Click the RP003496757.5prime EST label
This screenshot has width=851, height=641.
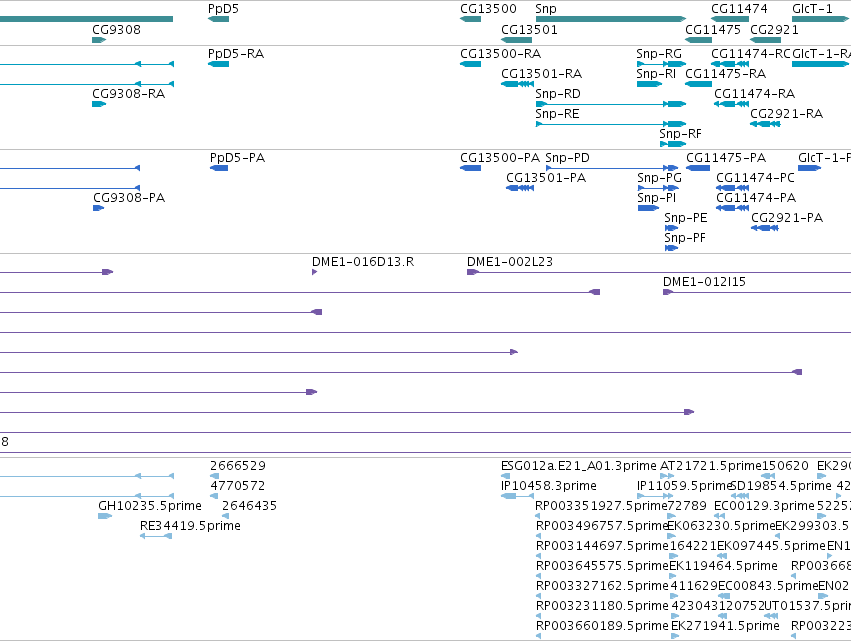tap(601, 525)
